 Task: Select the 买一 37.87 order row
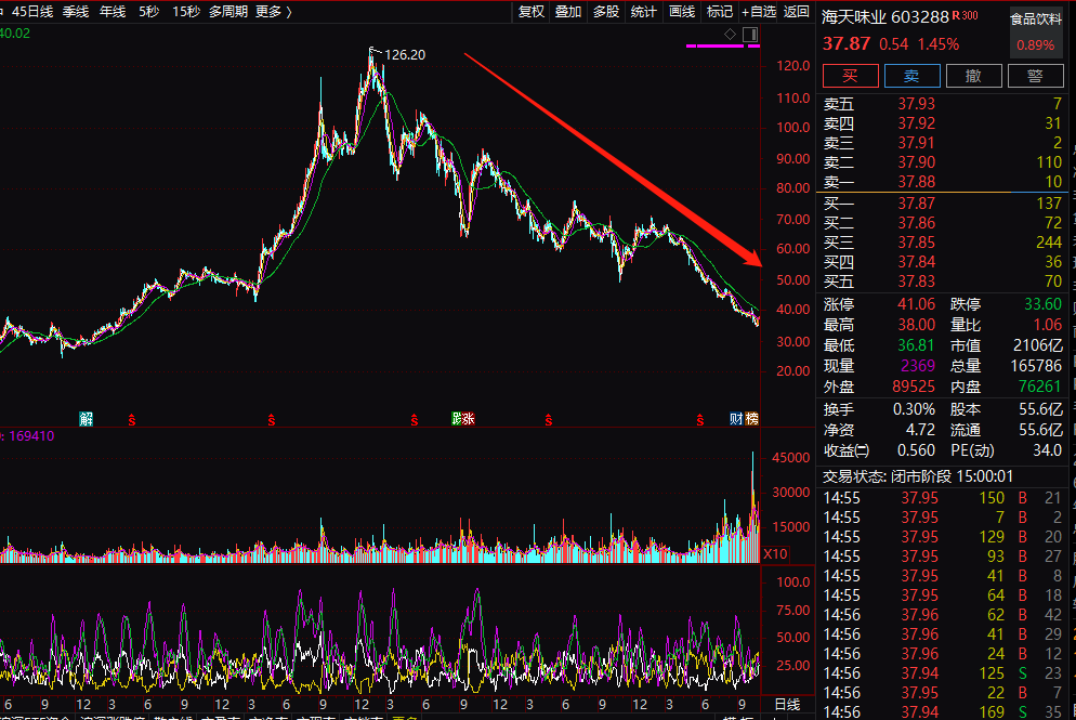tap(942, 203)
